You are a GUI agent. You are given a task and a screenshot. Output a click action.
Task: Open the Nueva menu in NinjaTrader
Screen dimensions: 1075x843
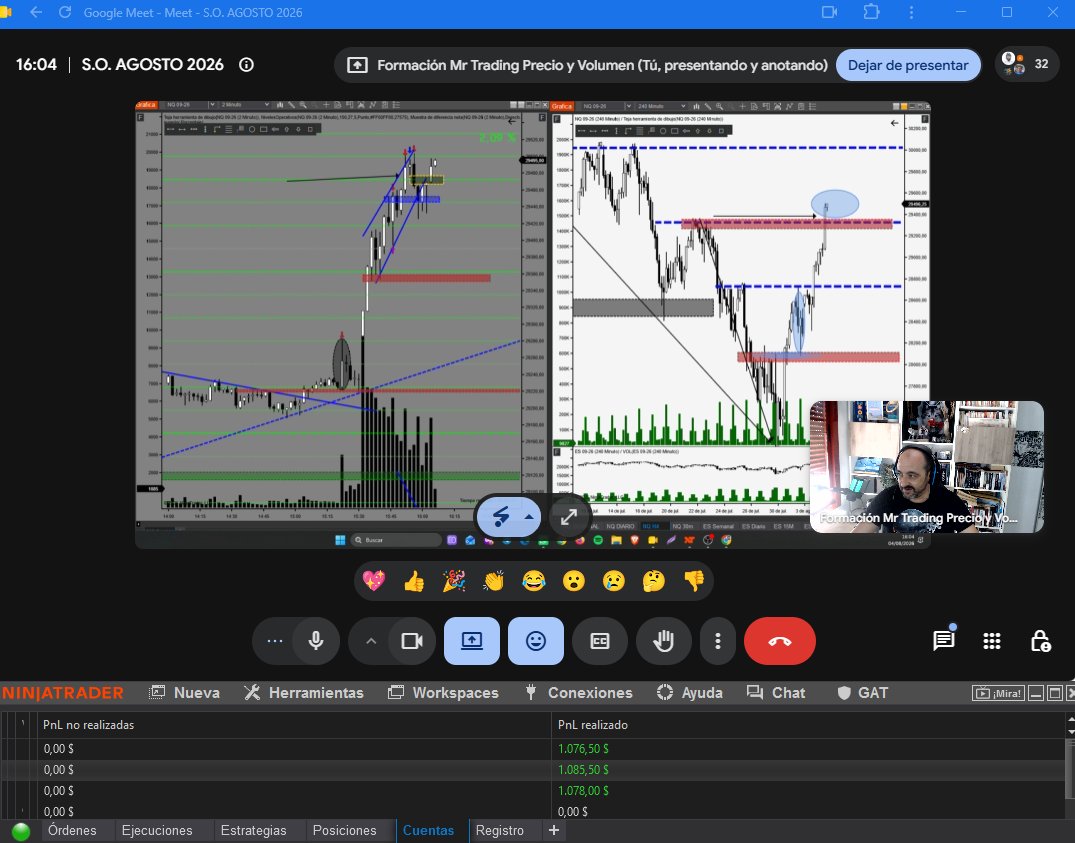[x=185, y=693]
